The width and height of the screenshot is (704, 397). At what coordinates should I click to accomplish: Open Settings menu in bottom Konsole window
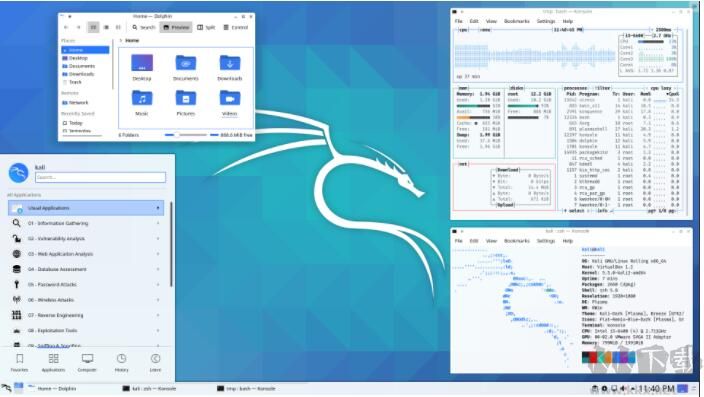click(x=546, y=241)
